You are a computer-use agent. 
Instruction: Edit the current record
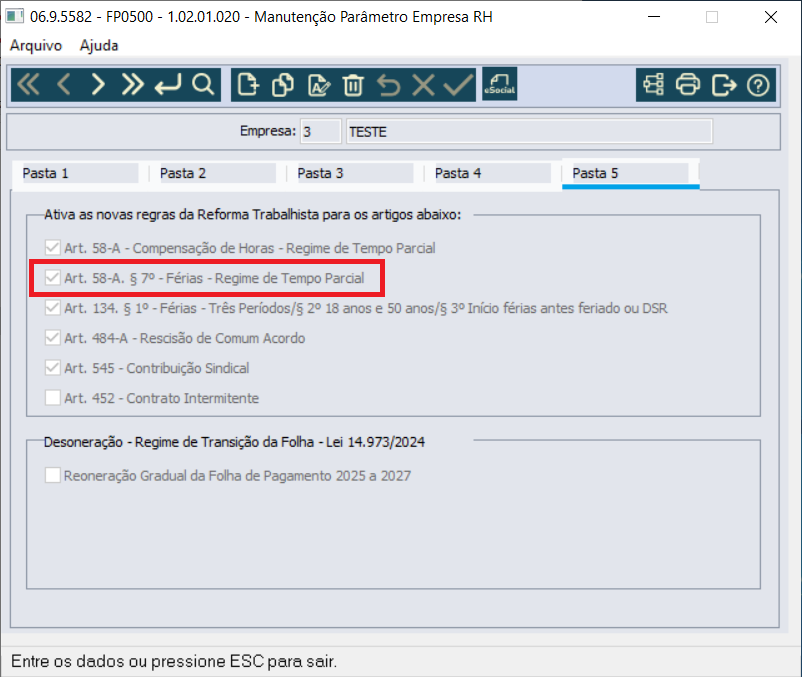pyautogui.click(x=319, y=85)
